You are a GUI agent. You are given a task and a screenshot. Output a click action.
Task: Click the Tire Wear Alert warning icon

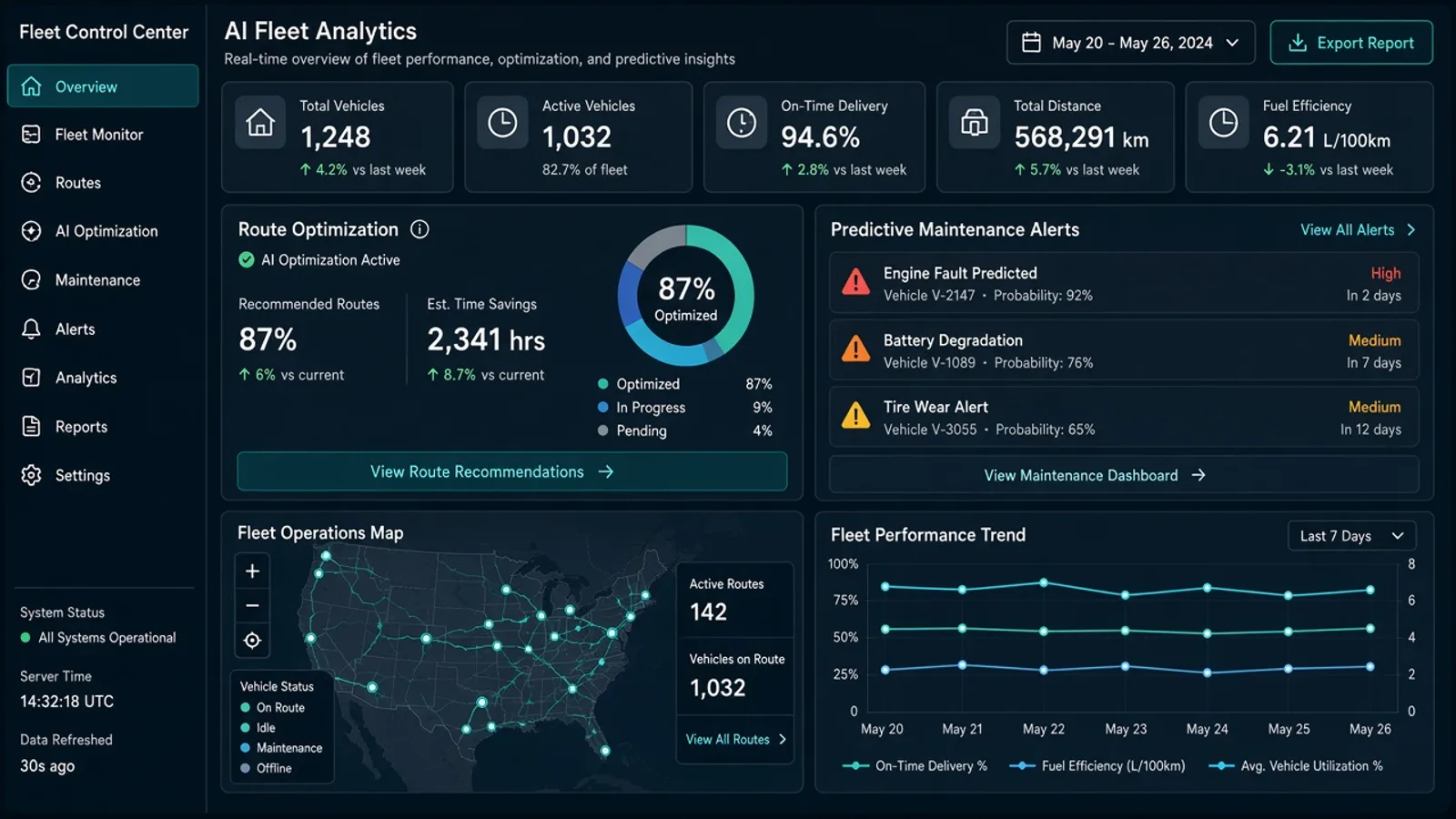[x=855, y=416]
